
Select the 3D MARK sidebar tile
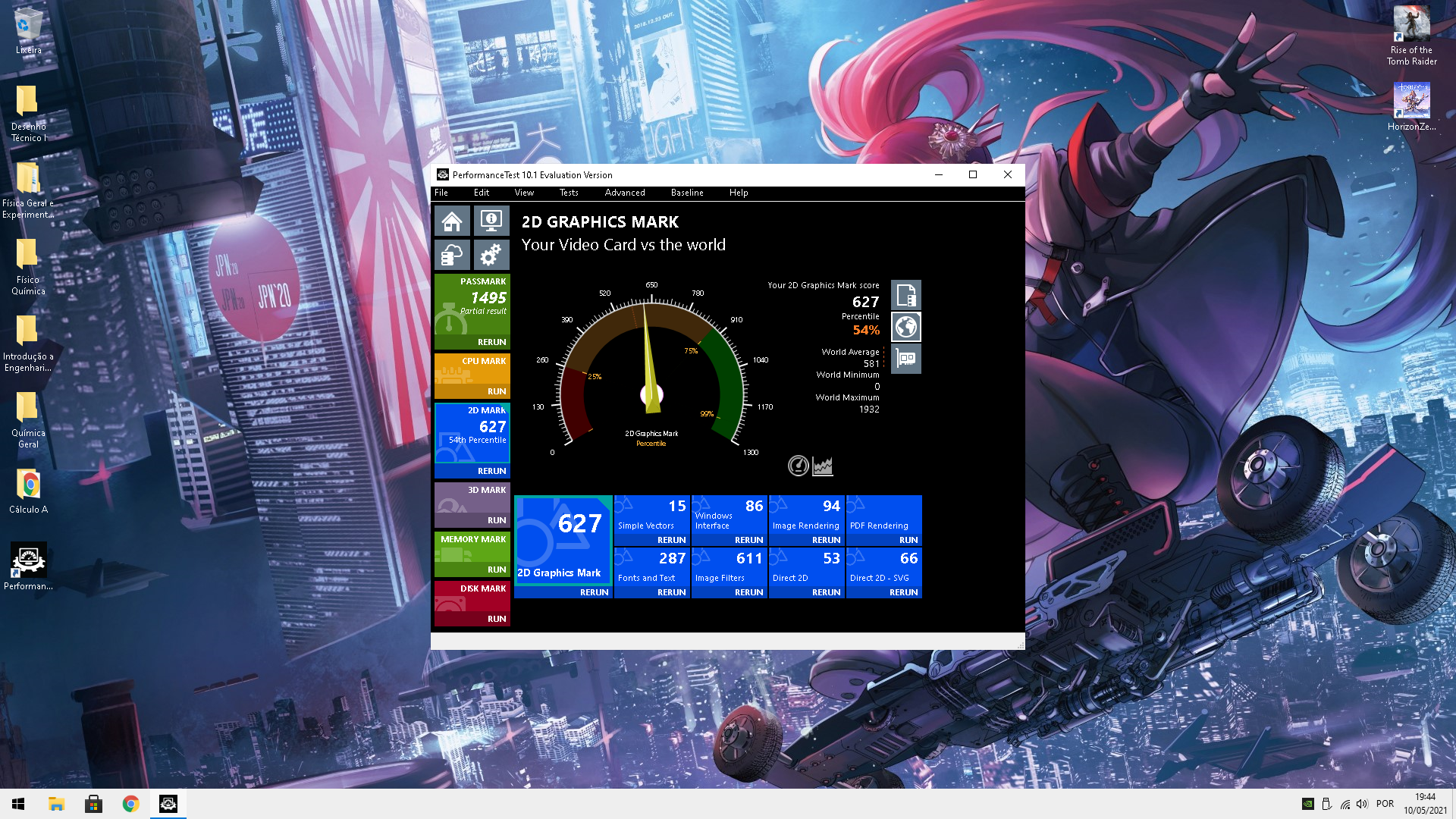click(x=472, y=498)
